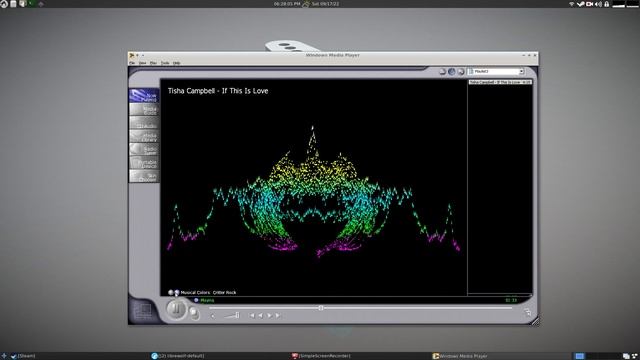Open Windows Media Player window icon menu
Image resolution: width=640 pixels, height=360 pixels.
click(x=131, y=55)
